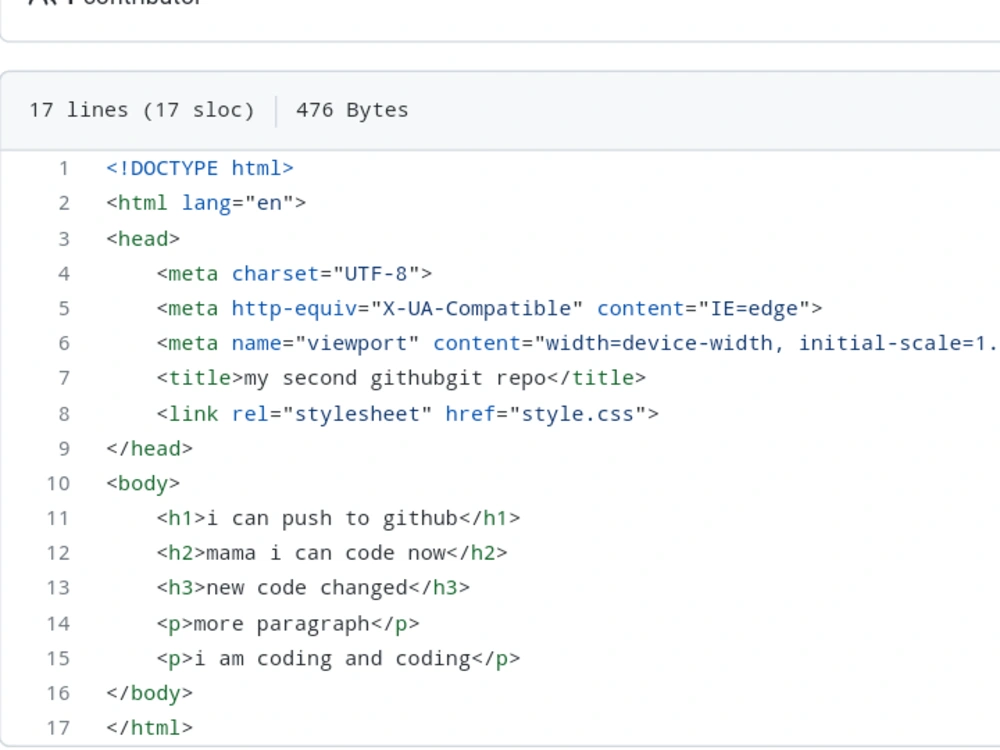The image size is (1000, 750).
Task: Click the h1 'i can push to github' line
Action: (338, 518)
